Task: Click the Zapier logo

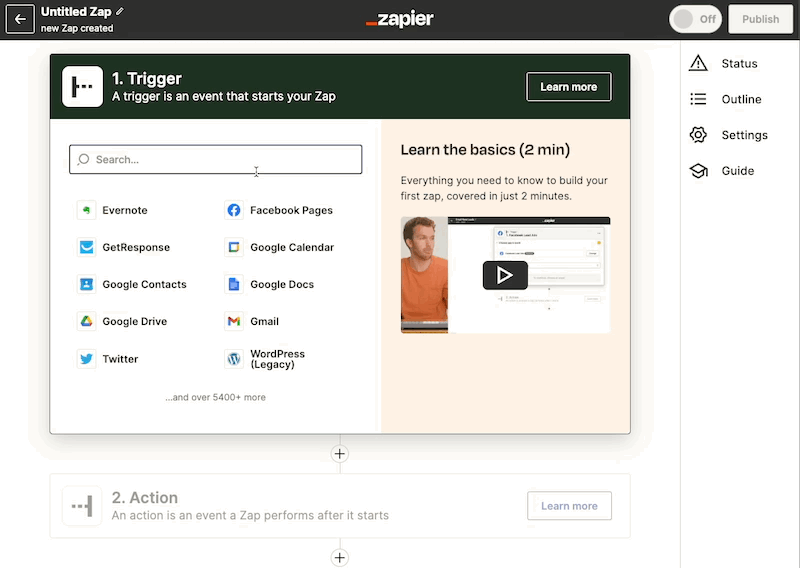Action: (x=399, y=19)
